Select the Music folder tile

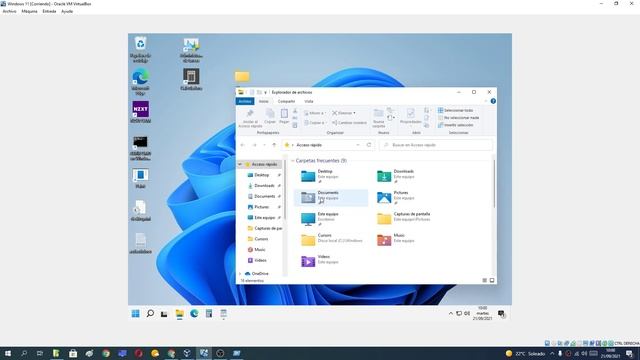pyautogui.click(x=407, y=240)
